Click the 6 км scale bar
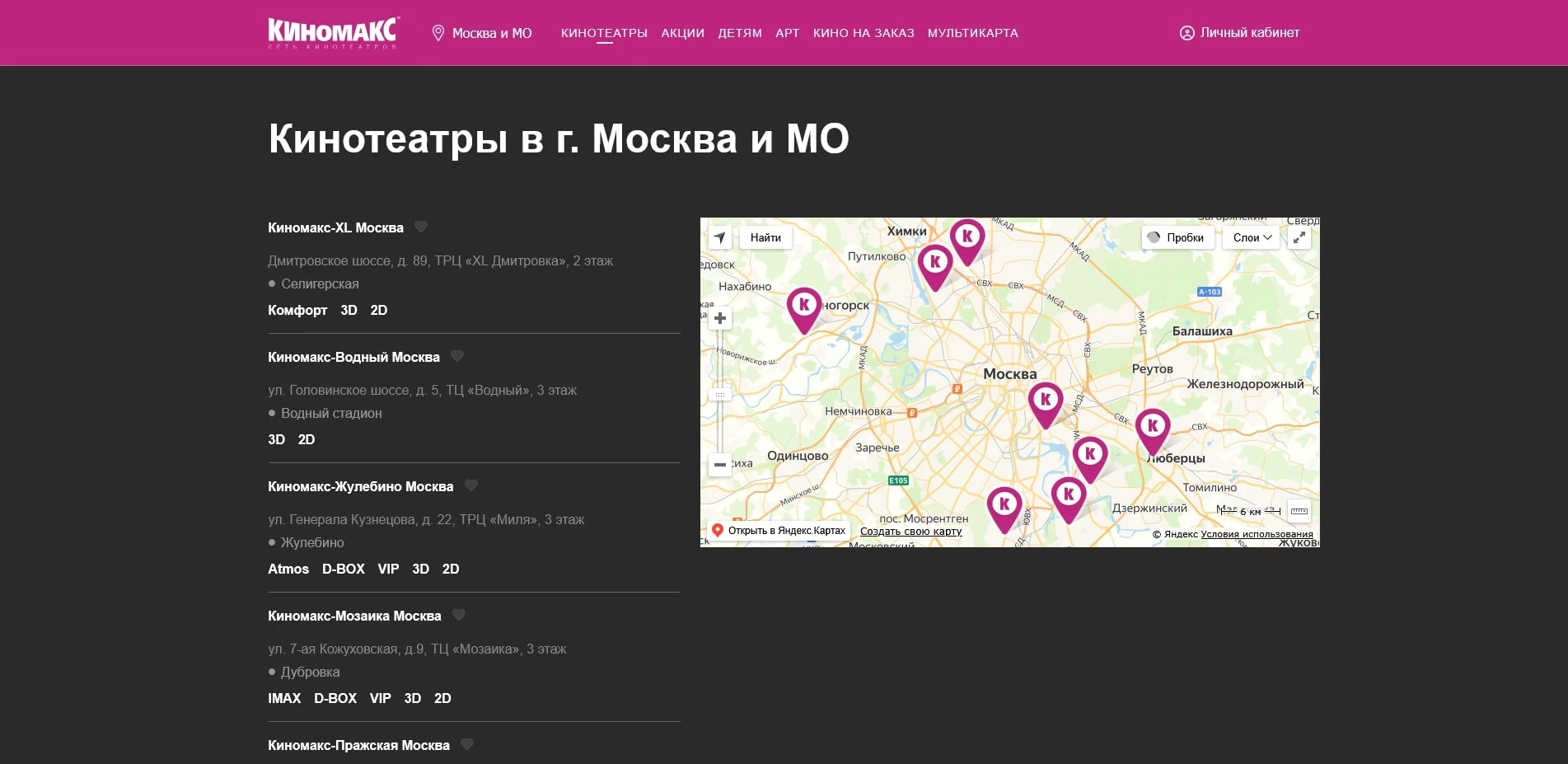 pos(1248,511)
